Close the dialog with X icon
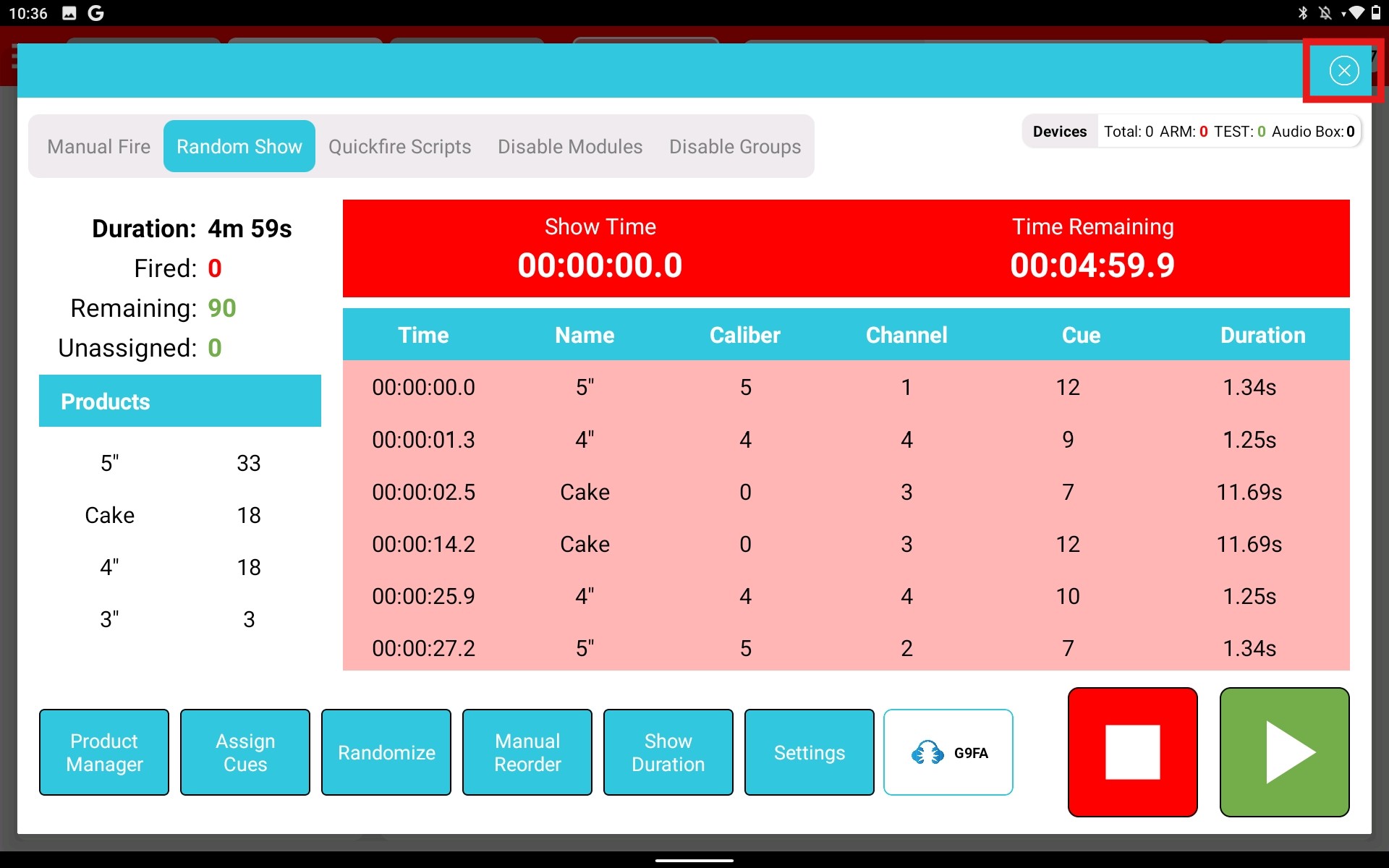 click(1343, 70)
